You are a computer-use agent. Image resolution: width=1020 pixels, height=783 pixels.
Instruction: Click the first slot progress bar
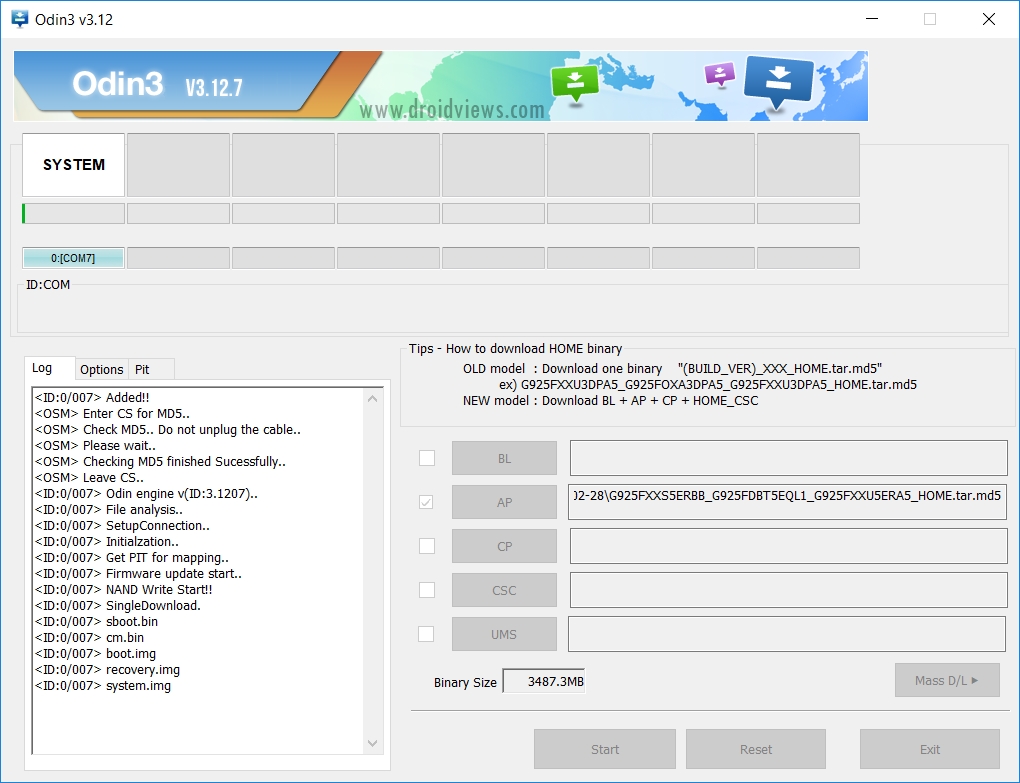pos(74,213)
